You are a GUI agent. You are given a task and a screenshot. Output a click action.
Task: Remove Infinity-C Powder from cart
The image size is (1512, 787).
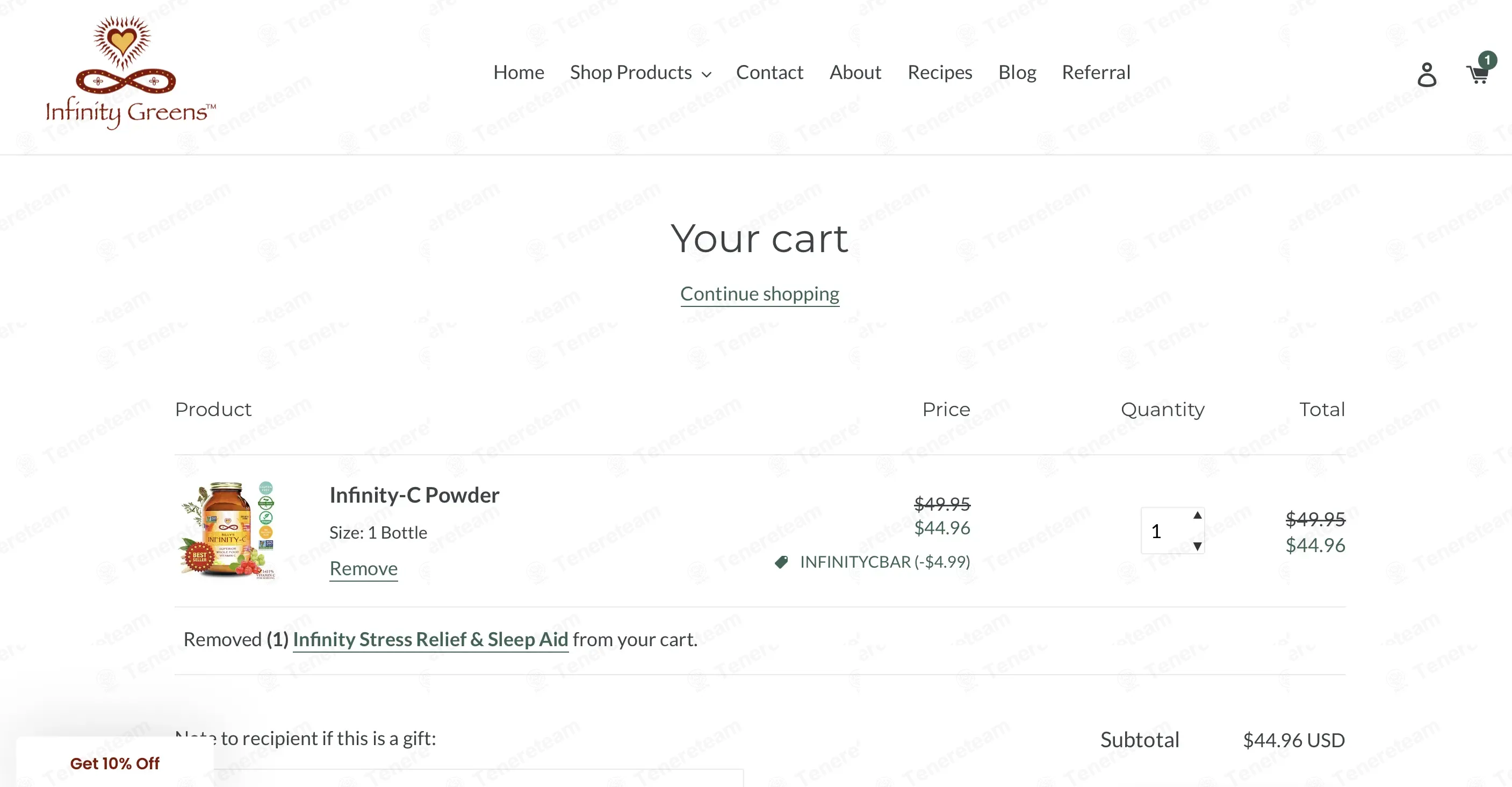(x=363, y=569)
